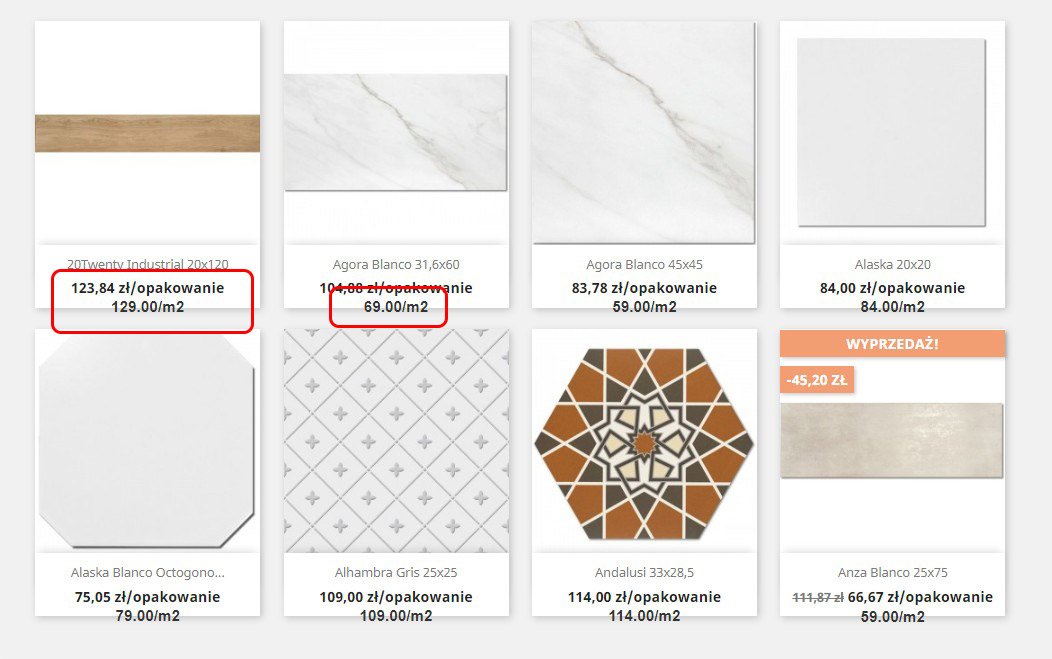
Task: Click the Anza Blanco 25x75 product name
Action: click(892, 572)
